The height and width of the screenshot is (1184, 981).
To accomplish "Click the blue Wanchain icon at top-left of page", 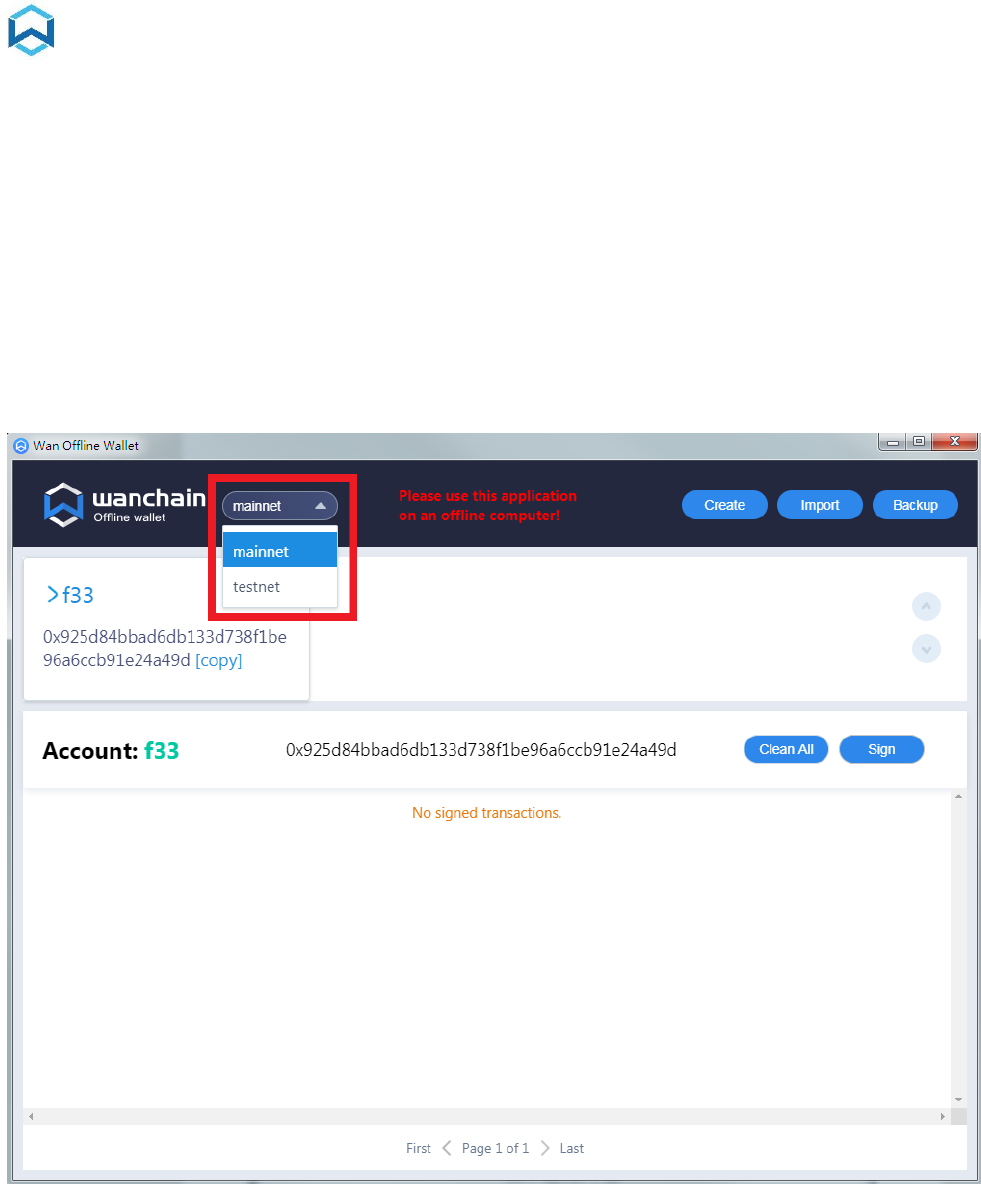I will 31,30.
